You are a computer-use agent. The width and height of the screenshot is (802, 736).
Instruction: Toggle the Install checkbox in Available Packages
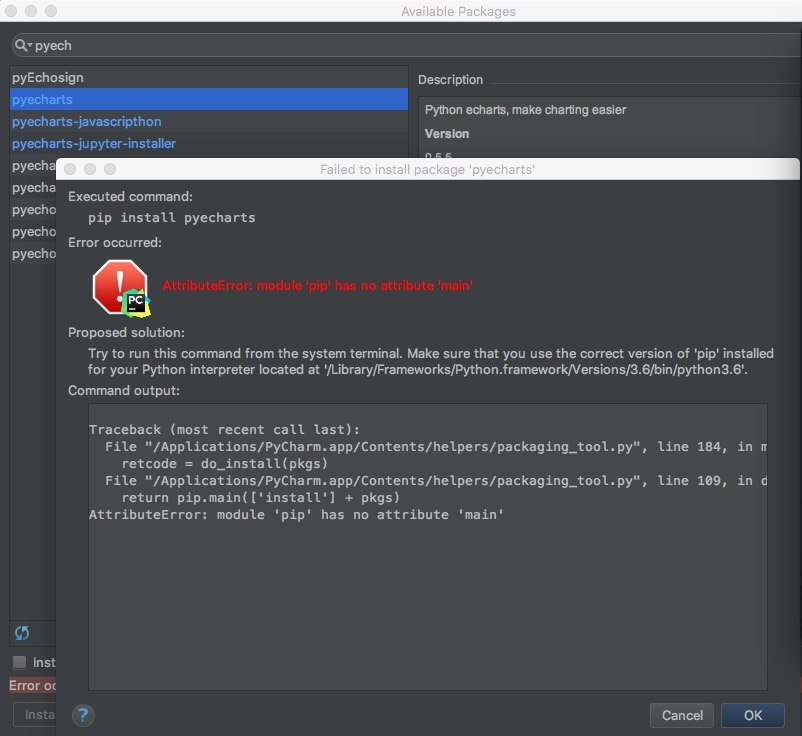click(x=19, y=662)
